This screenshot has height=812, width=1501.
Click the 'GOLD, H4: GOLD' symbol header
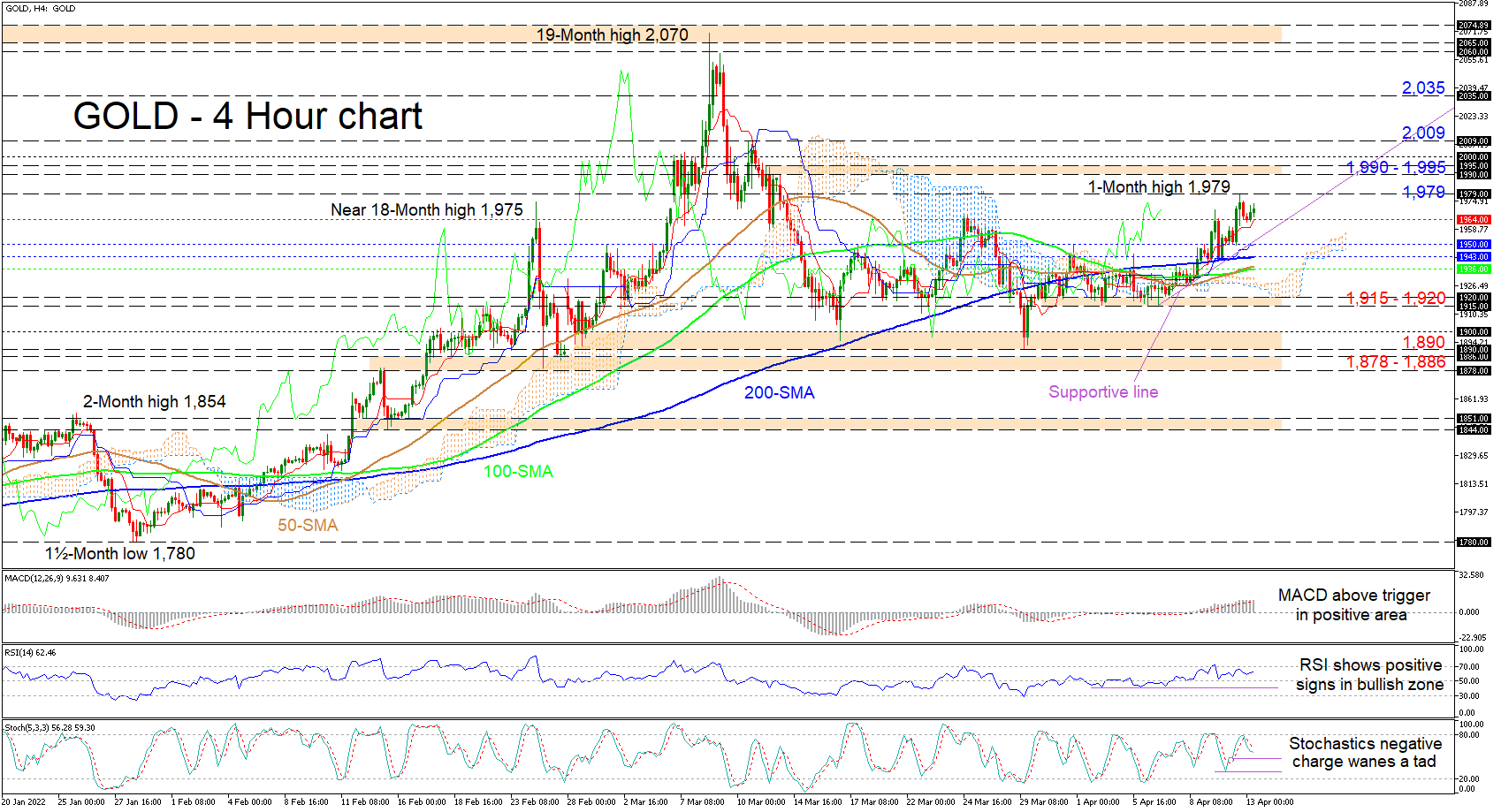[40, 8]
